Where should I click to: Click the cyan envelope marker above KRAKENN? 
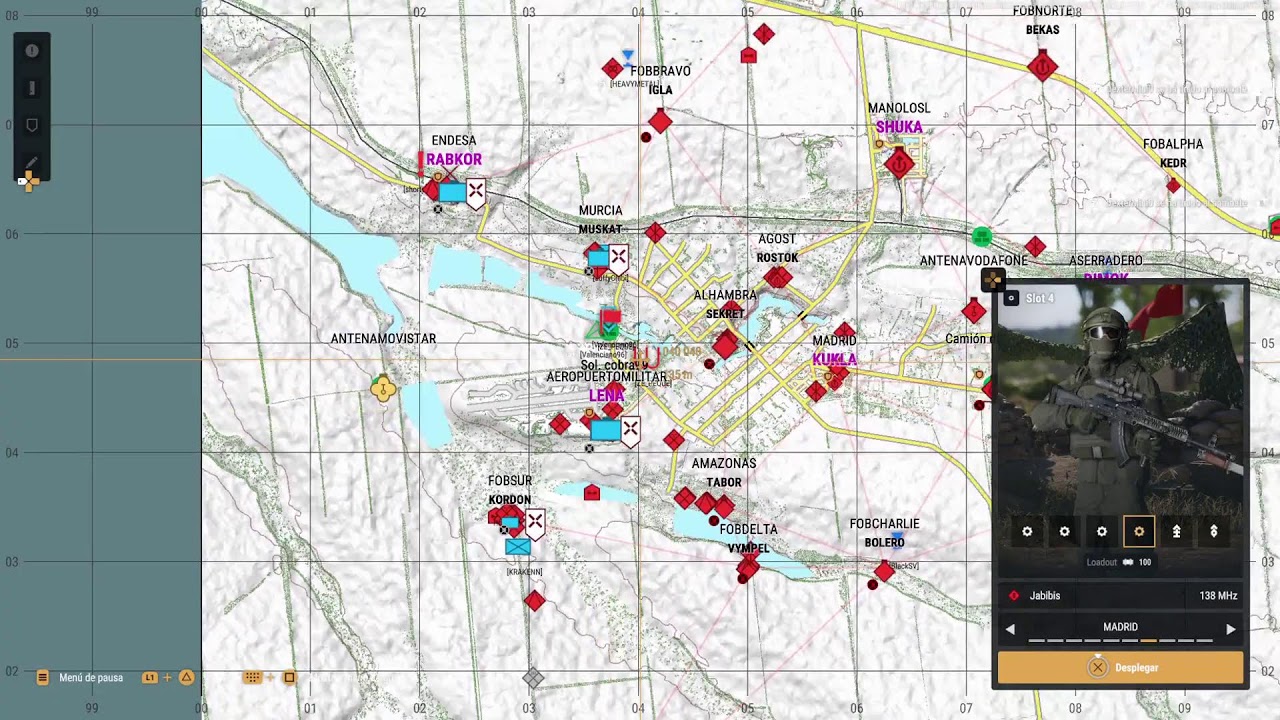click(518, 547)
